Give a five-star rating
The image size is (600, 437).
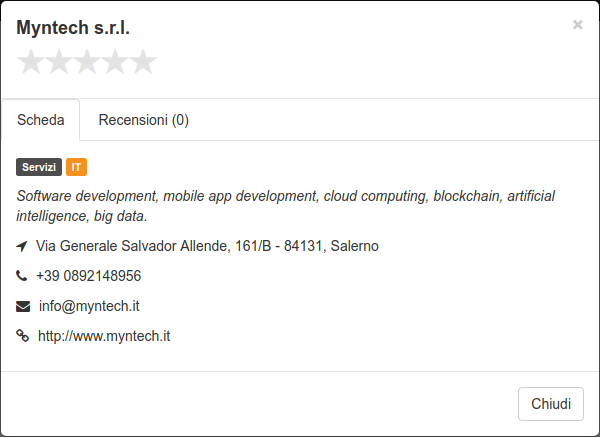tap(143, 61)
